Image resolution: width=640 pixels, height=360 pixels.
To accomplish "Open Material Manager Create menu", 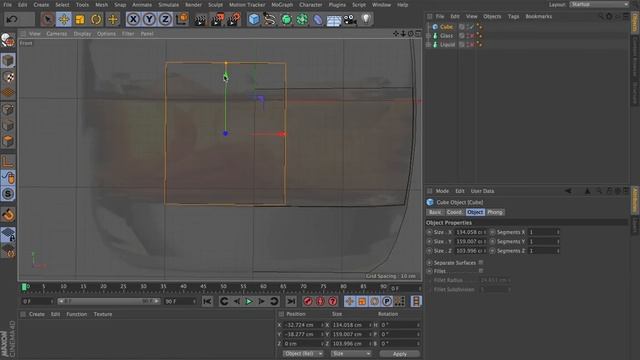I will tap(37, 314).
